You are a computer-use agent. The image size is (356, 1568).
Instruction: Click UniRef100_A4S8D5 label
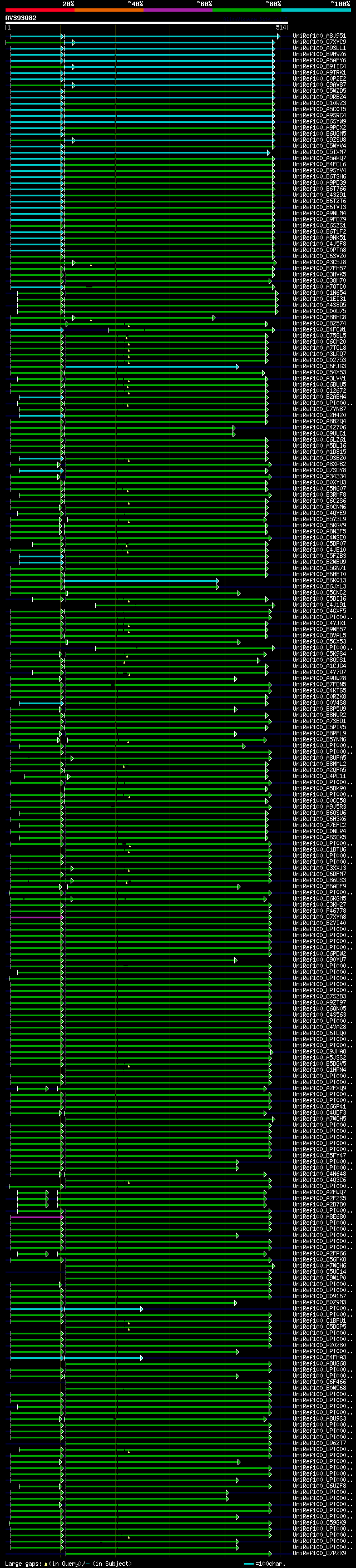(x=319, y=305)
